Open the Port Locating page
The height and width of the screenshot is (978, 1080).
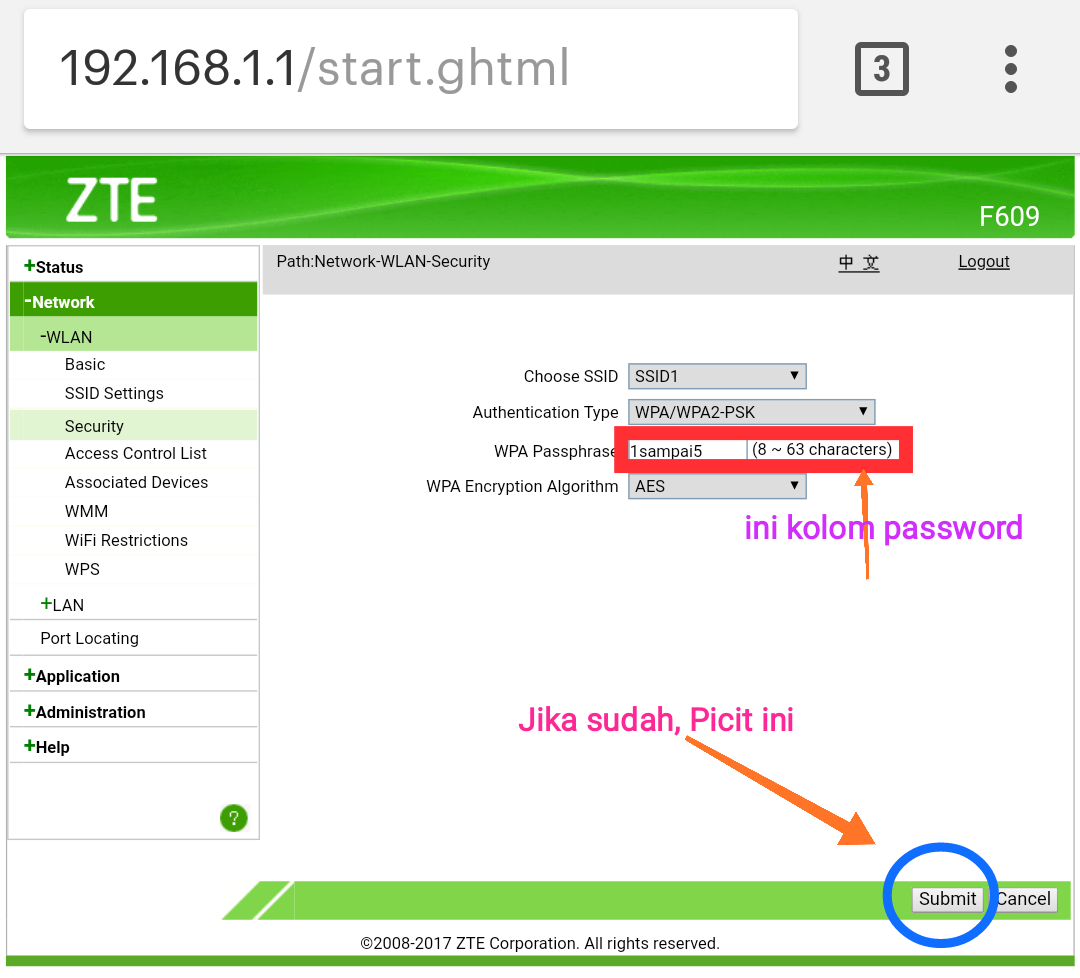click(90, 638)
